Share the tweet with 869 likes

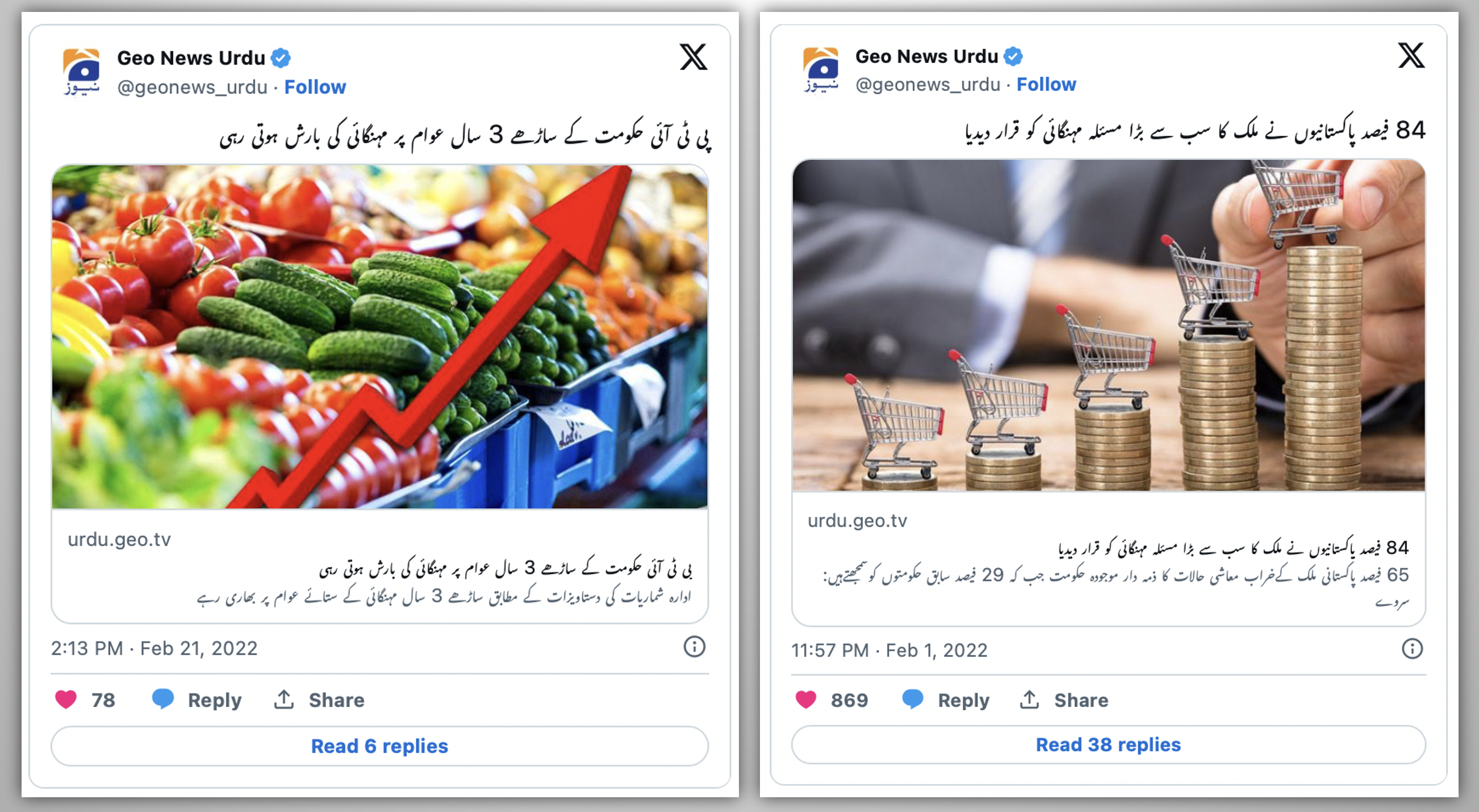pos(1063,700)
